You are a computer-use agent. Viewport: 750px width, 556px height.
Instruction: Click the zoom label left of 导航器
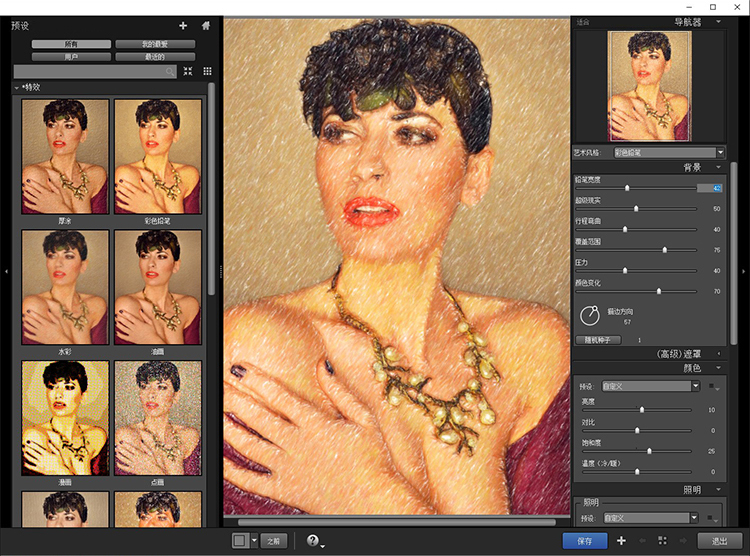click(583, 22)
